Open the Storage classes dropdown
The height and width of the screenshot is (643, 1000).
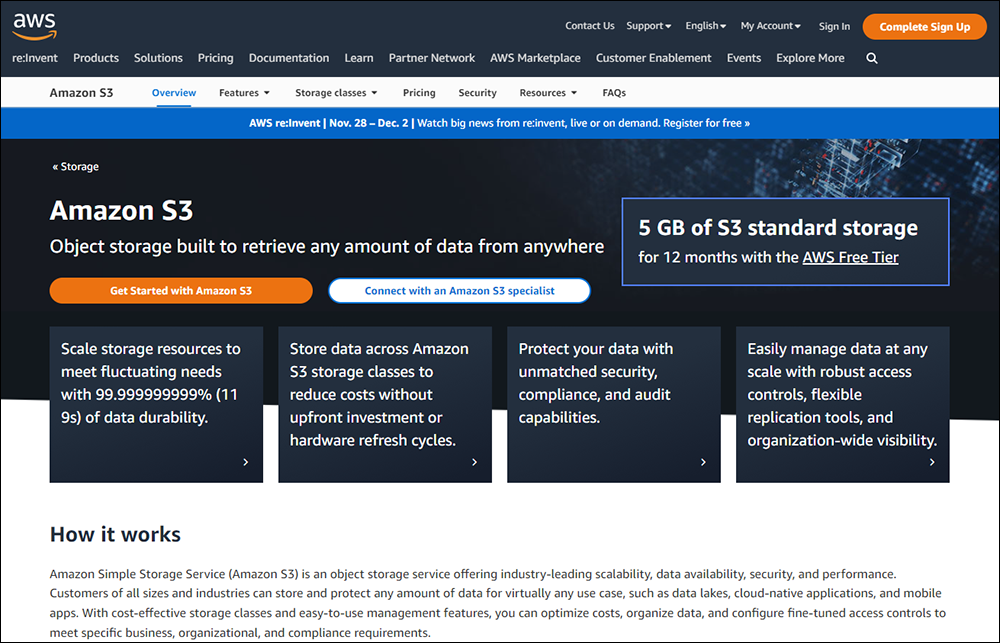point(336,92)
